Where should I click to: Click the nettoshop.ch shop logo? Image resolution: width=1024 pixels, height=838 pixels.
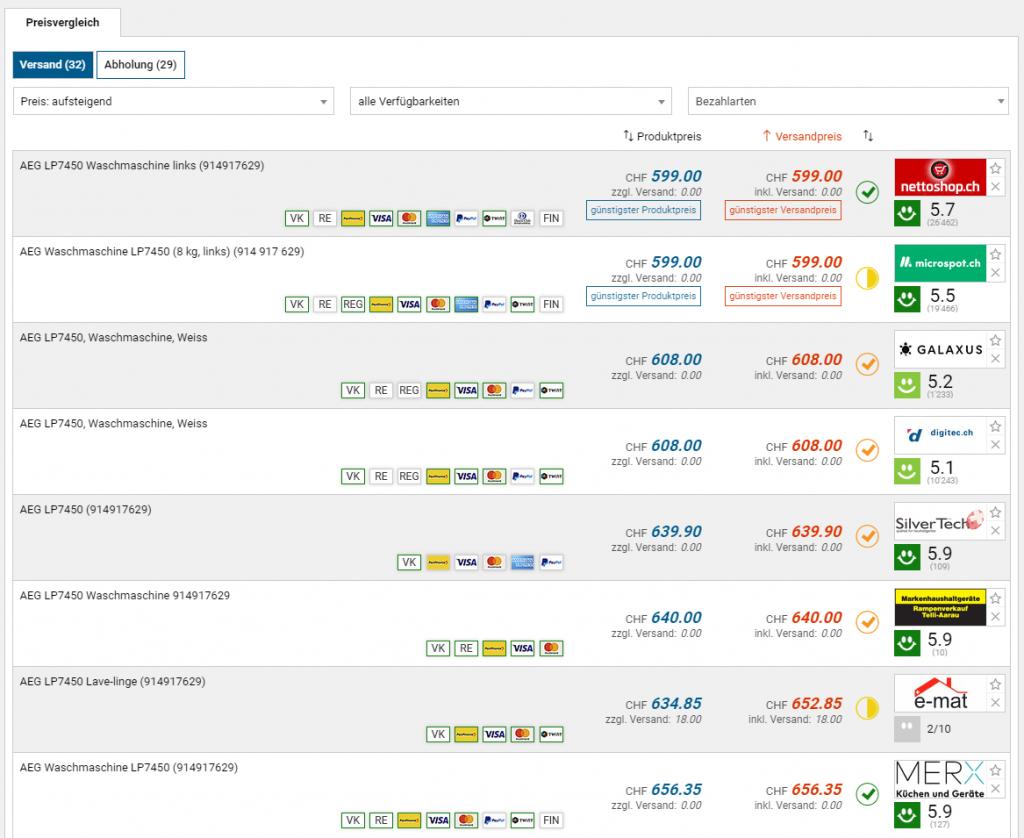(x=940, y=177)
